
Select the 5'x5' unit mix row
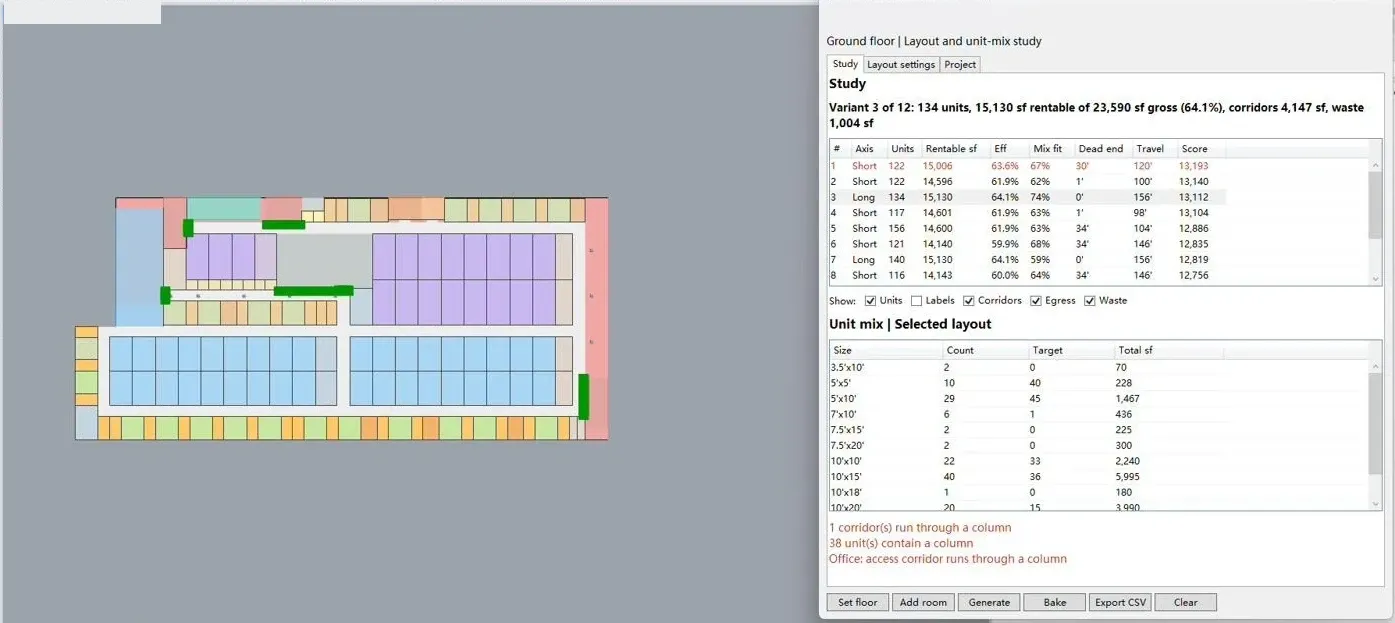1025,383
